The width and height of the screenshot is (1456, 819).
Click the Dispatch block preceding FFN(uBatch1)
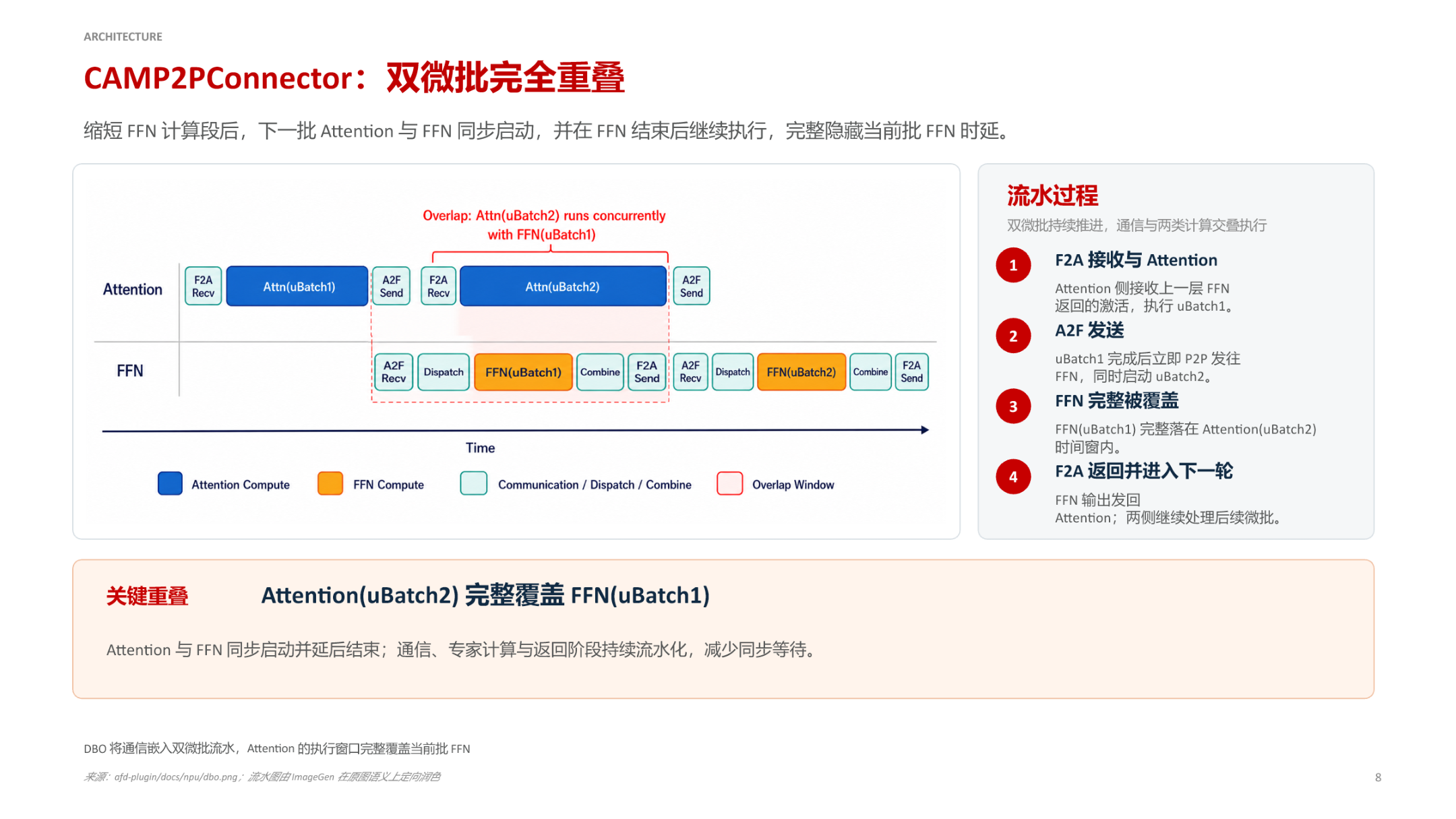click(x=444, y=372)
